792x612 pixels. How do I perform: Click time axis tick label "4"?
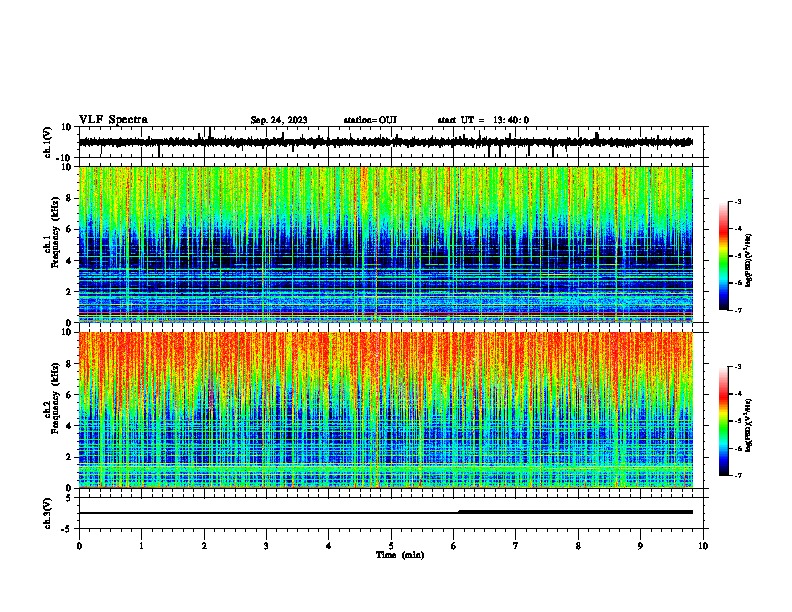pos(329,546)
